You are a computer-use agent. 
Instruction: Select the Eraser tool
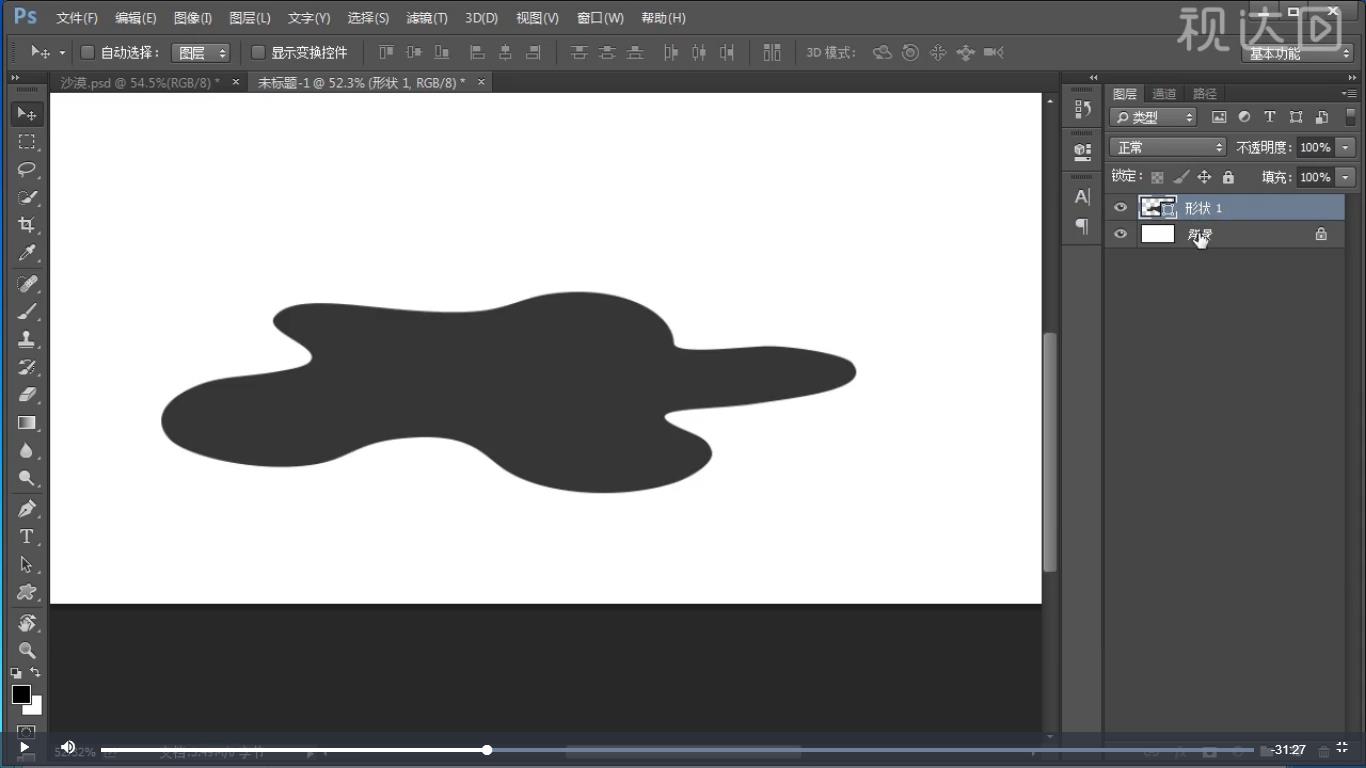[27, 395]
